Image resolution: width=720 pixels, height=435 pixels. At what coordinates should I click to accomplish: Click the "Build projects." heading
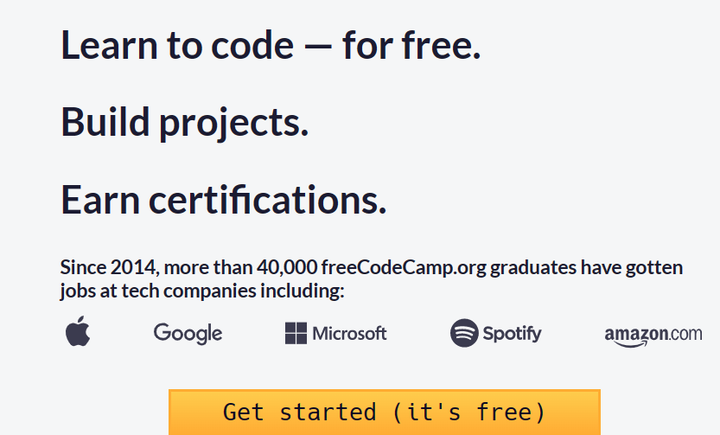[x=184, y=122]
